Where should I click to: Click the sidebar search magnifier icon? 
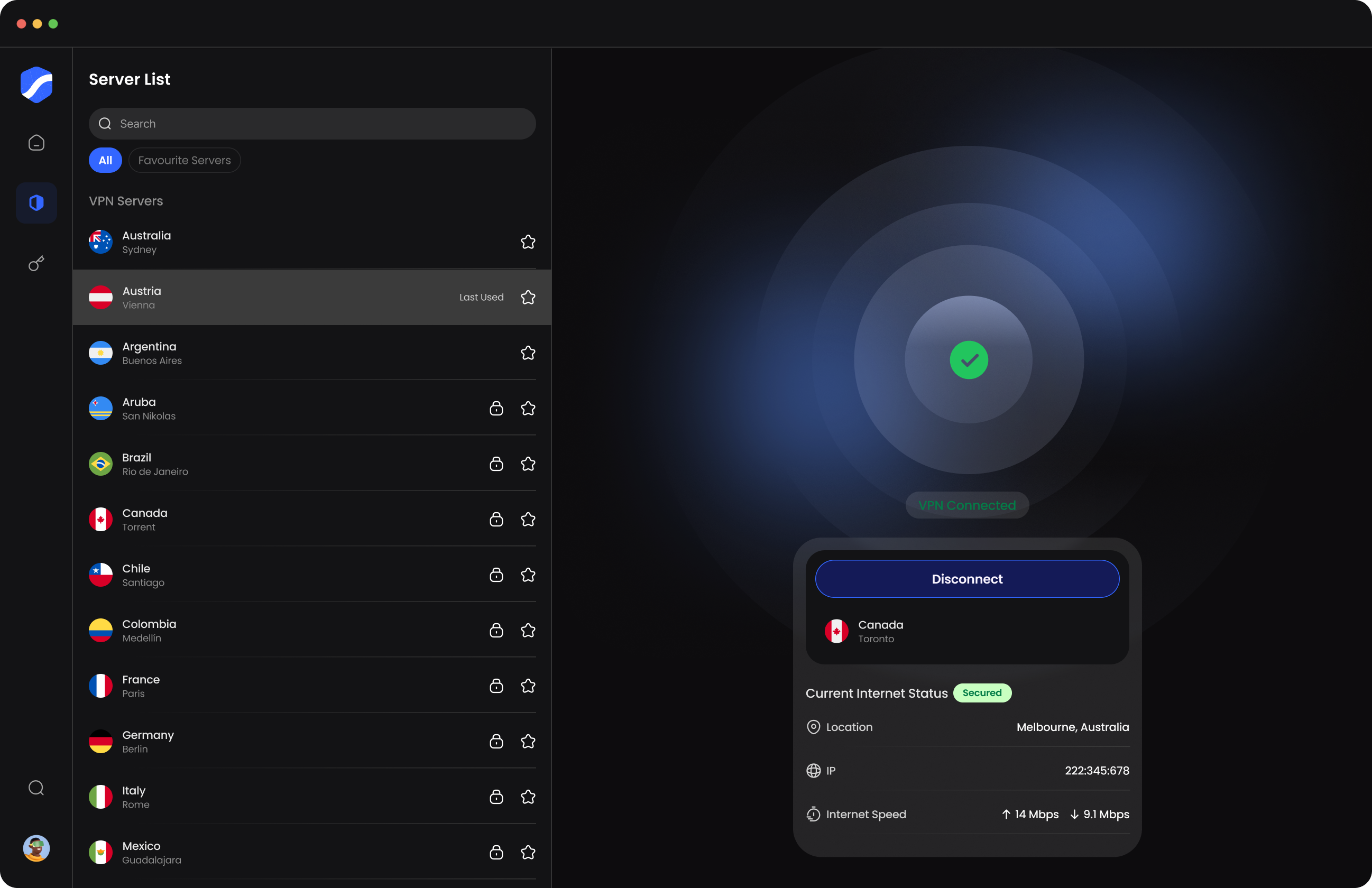[36, 788]
